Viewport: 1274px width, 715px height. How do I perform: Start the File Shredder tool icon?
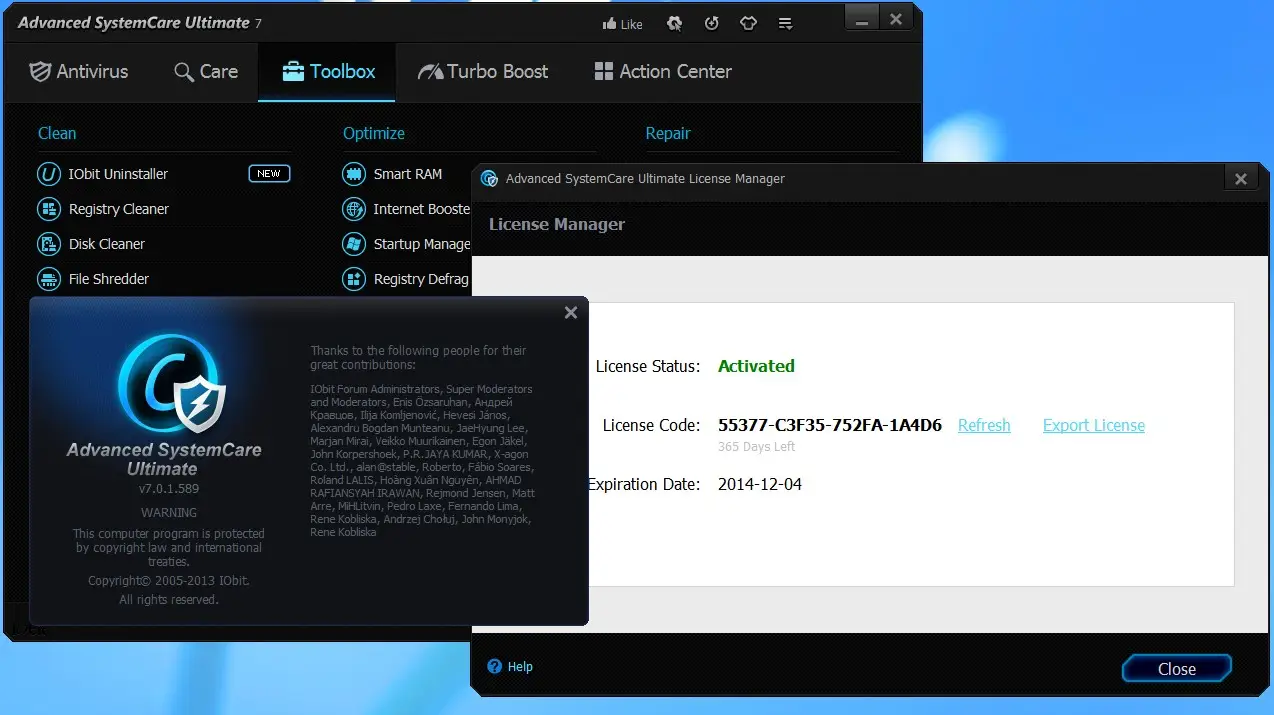click(49, 279)
